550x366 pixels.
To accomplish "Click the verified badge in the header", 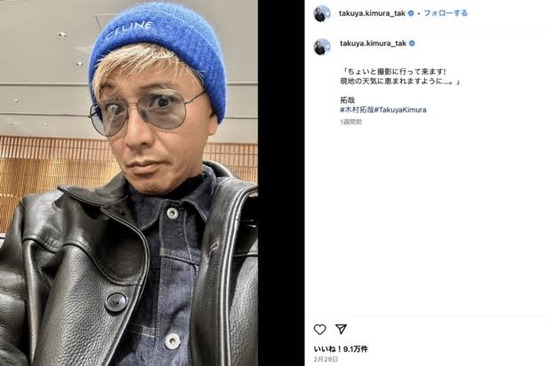I will [x=411, y=13].
